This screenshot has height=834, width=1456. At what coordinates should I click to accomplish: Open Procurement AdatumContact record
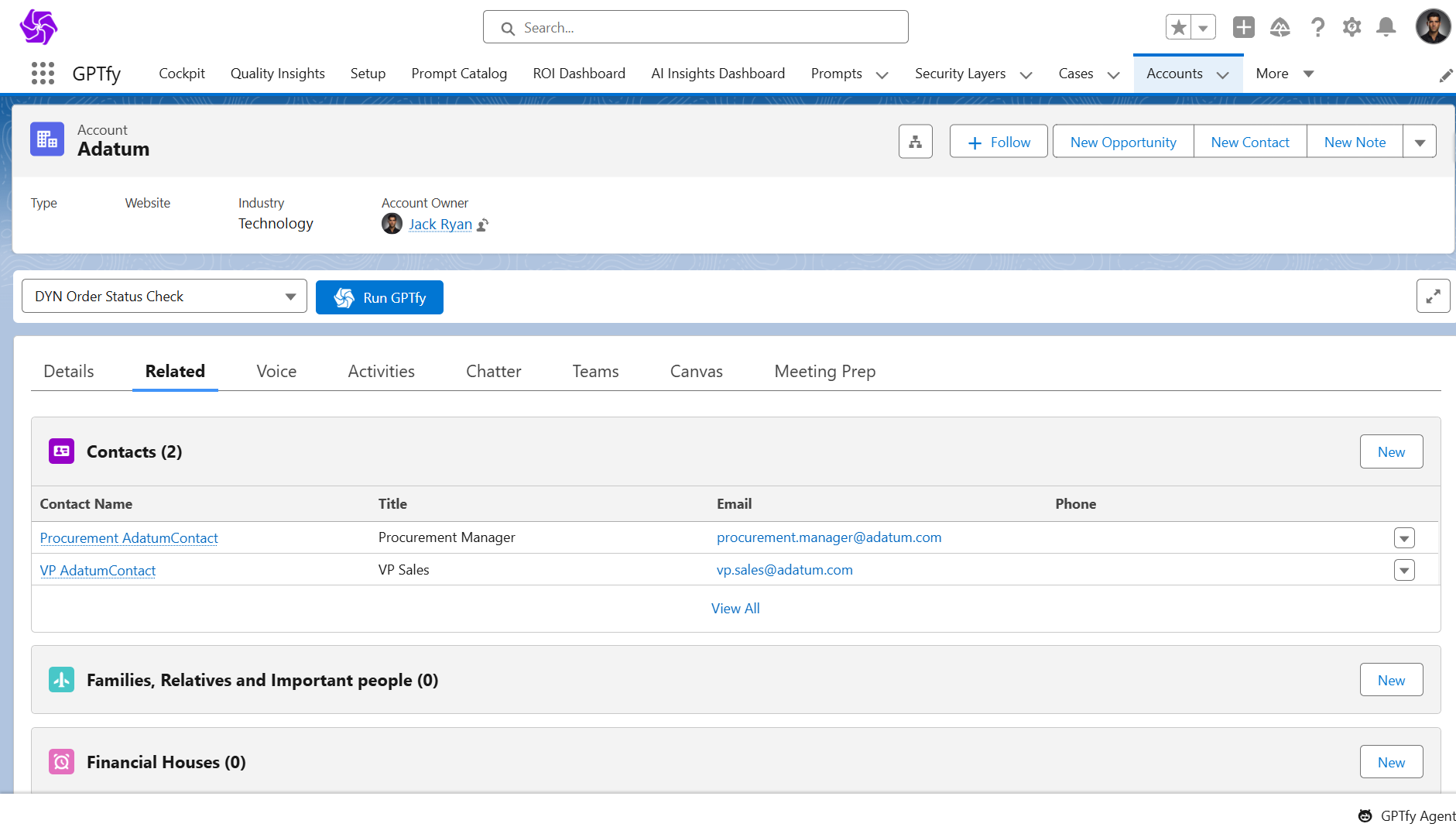[128, 538]
